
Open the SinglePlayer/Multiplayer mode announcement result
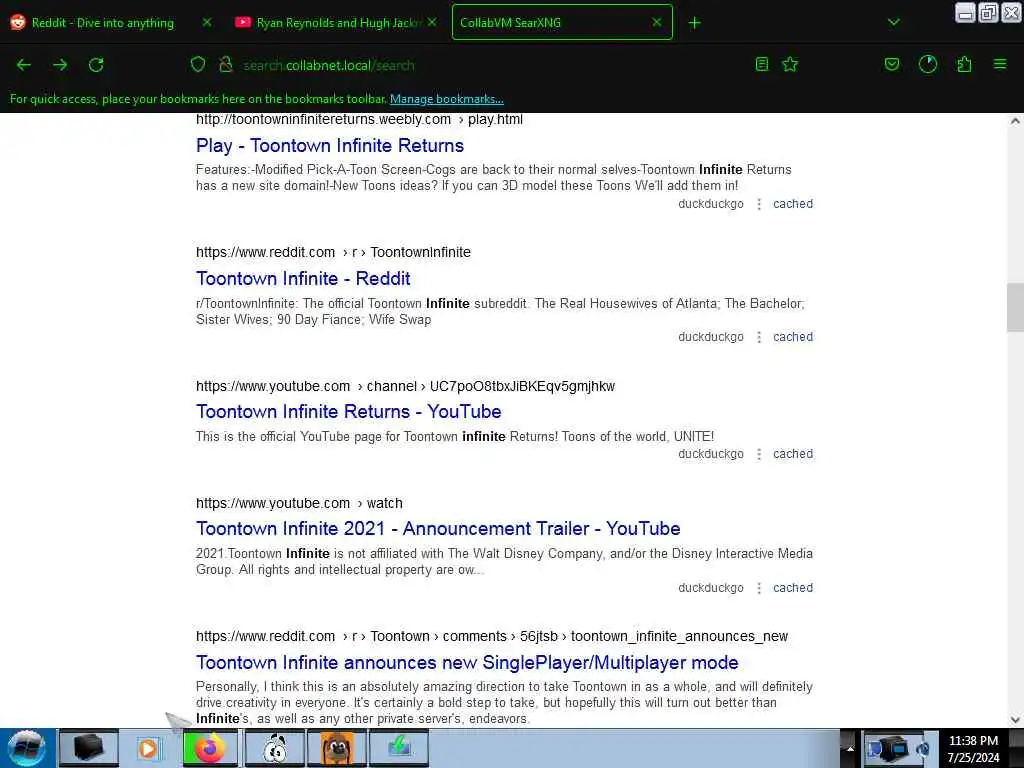(467, 662)
